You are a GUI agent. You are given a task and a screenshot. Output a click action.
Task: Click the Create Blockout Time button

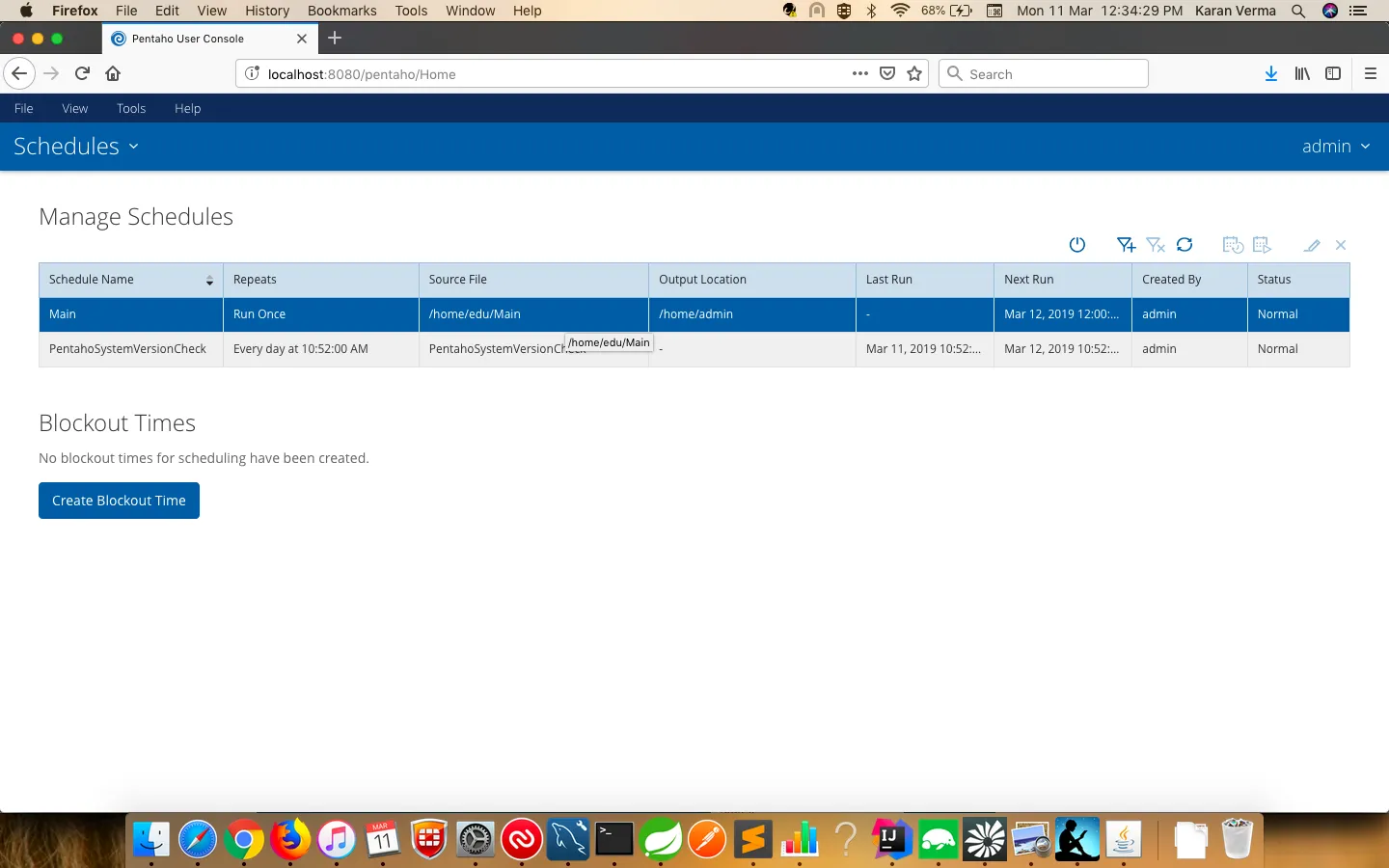tap(119, 501)
